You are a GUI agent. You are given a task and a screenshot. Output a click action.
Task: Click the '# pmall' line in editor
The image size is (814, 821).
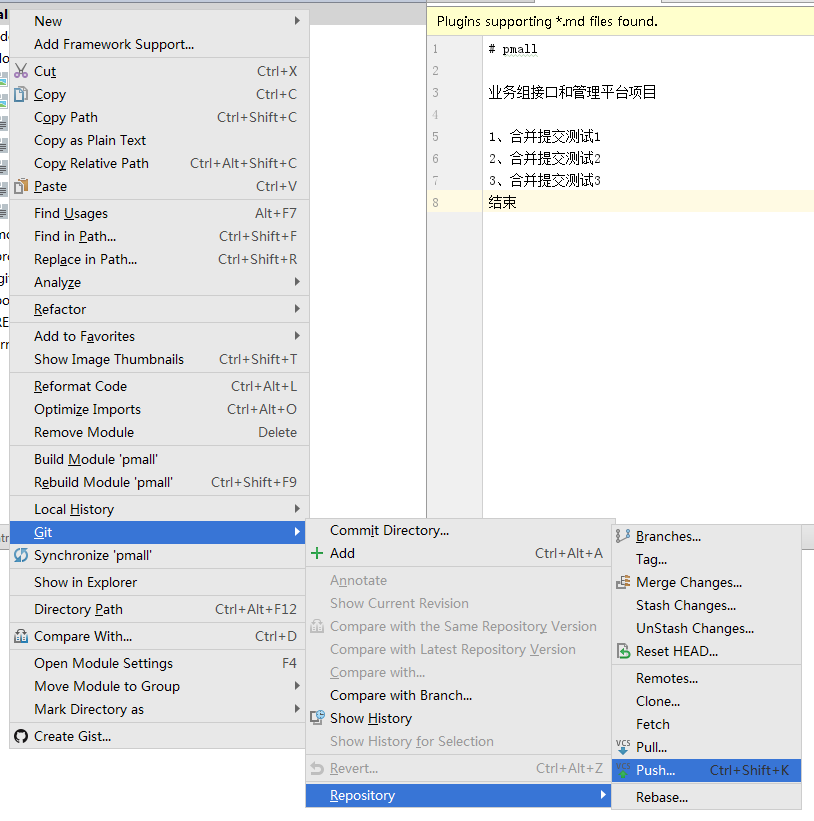coord(513,49)
